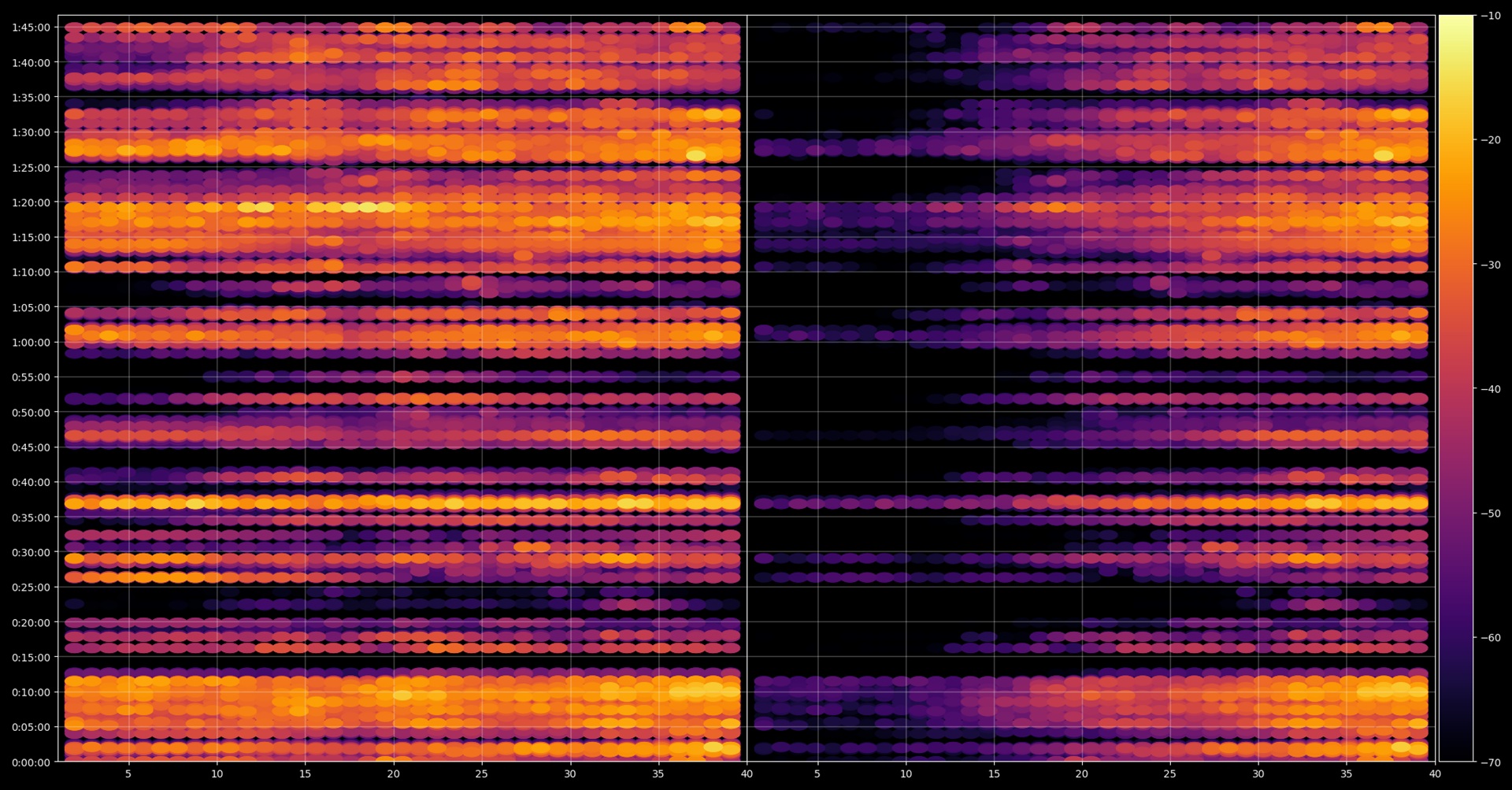Click the −20 colorbar label

click(1490, 140)
